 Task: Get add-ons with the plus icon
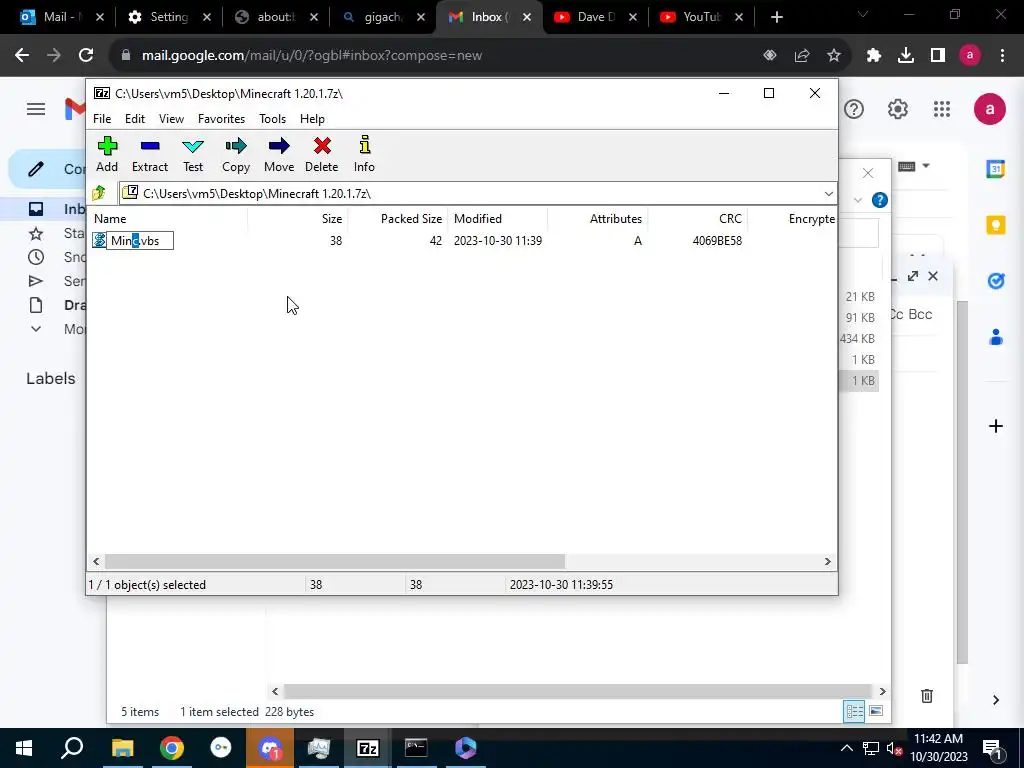click(x=996, y=426)
